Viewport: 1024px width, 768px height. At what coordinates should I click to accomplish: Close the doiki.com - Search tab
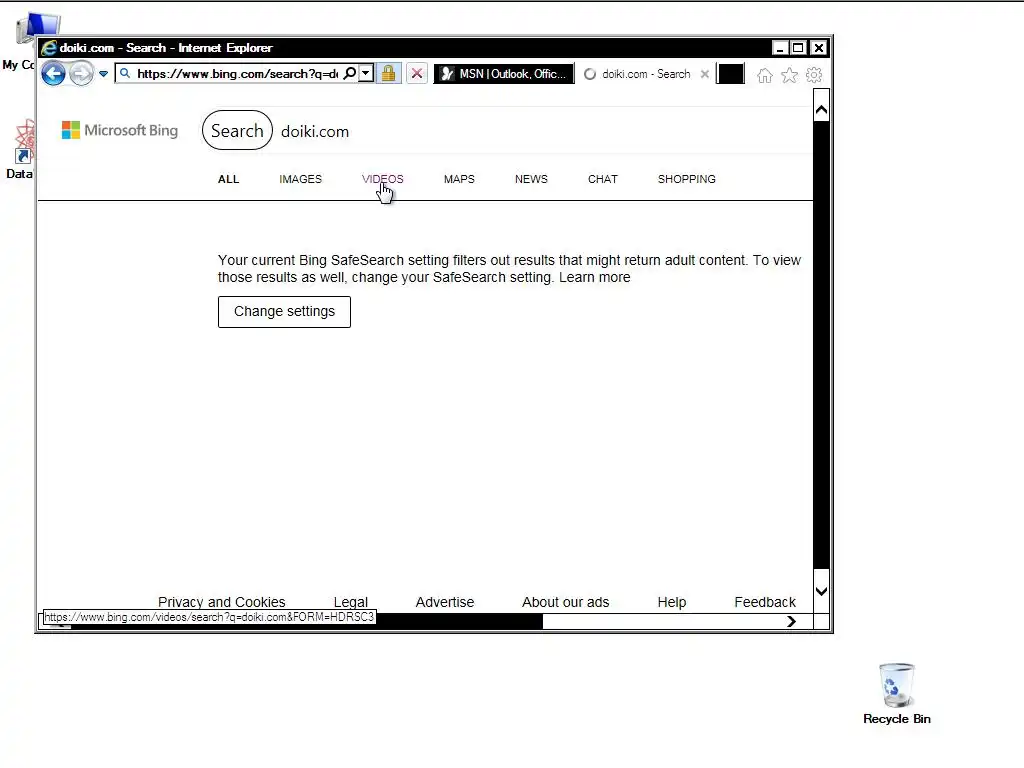tap(705, 74)
